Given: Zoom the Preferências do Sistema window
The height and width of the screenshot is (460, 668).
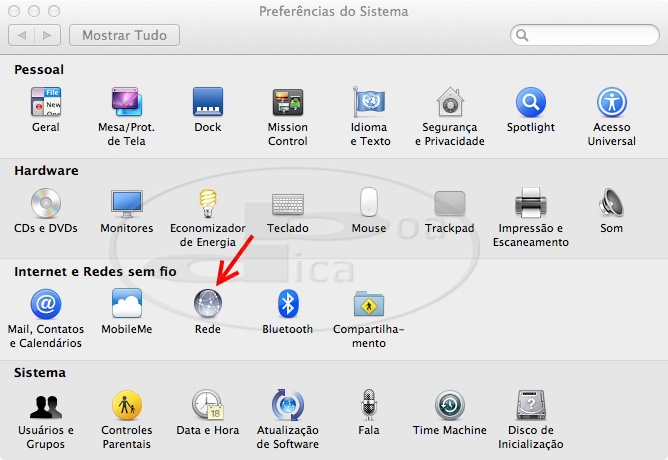Looking at the screenshot, I should 54,11.
